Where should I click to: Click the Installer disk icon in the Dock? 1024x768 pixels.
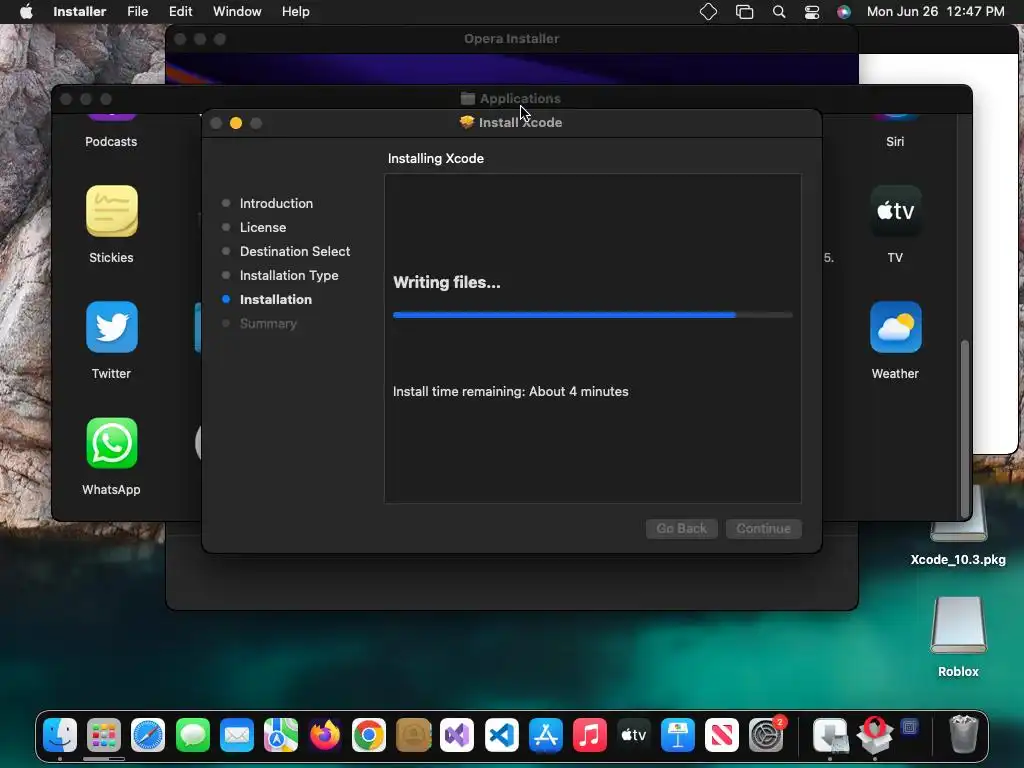tap(830, 735)
